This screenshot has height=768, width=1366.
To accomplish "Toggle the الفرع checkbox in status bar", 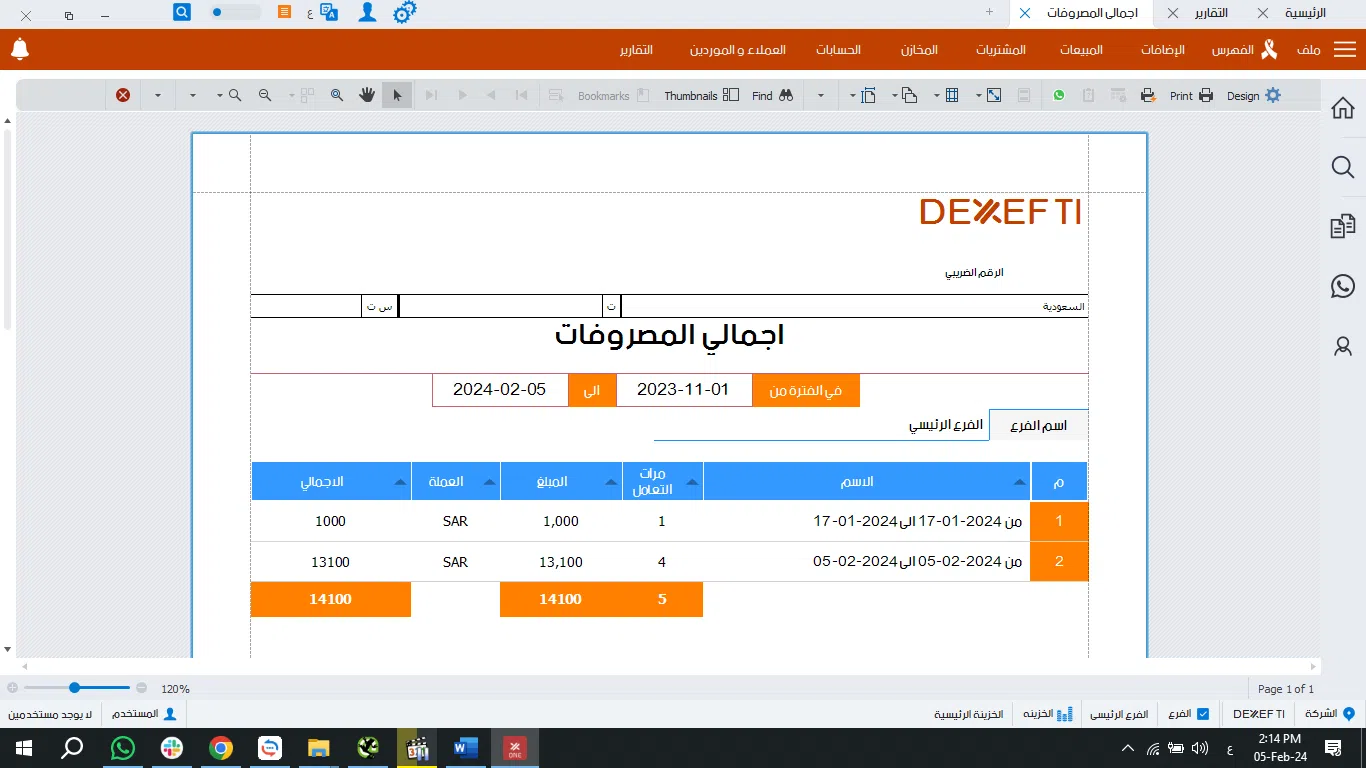I will pyautogui.click(x=1203, y=714).
